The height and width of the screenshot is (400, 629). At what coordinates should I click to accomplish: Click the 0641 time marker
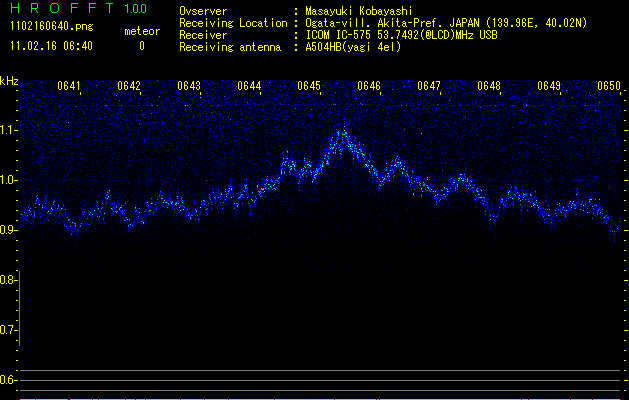coord(69,86)
